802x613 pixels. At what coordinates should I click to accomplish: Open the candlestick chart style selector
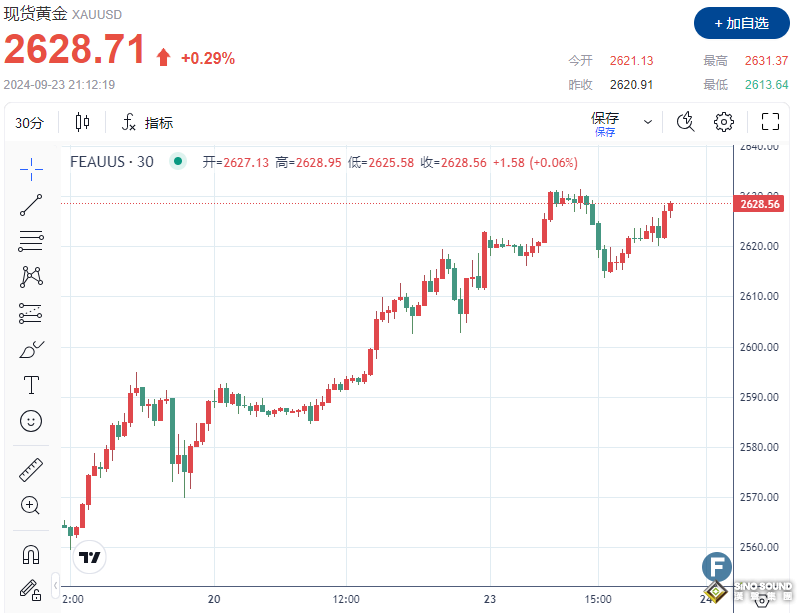tap(82, 121)
